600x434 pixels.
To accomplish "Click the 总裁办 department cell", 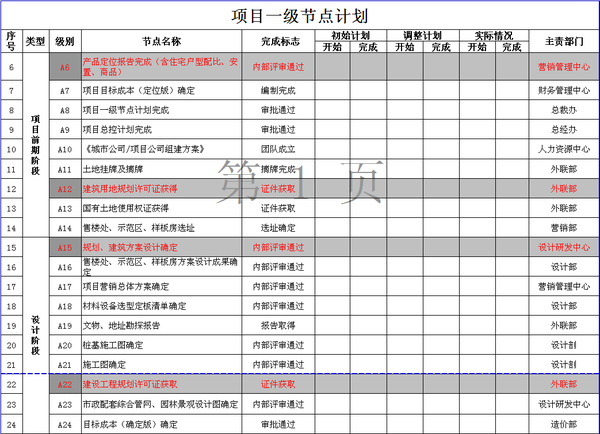I will click(564, 110).
